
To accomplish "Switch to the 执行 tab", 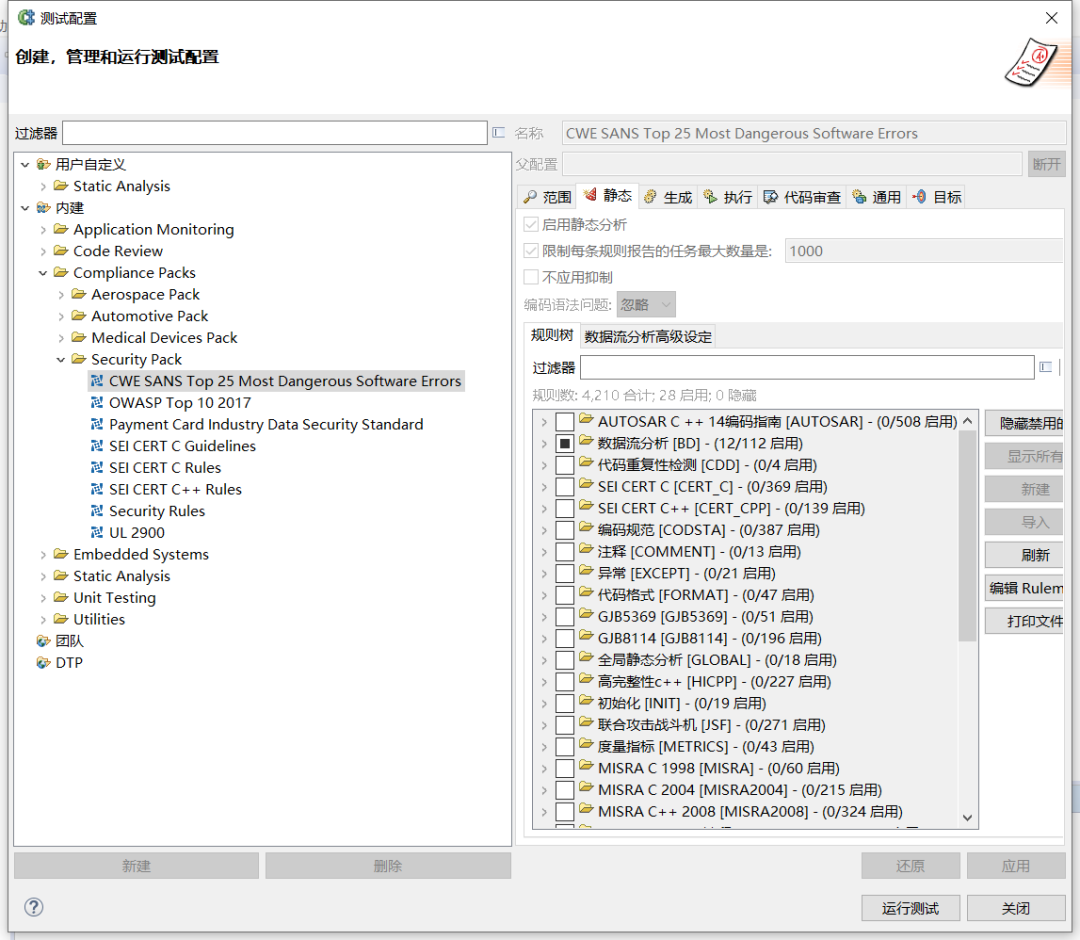I will (728, 197).
